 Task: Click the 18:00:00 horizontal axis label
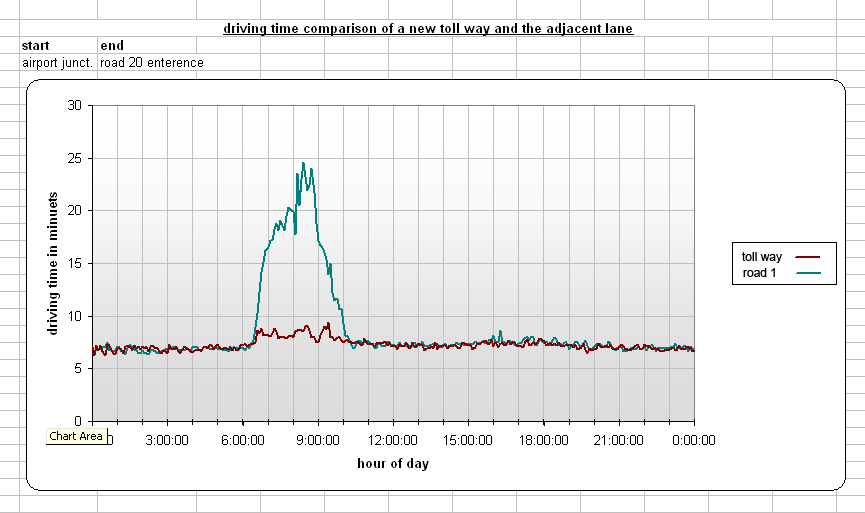(543, 440)
